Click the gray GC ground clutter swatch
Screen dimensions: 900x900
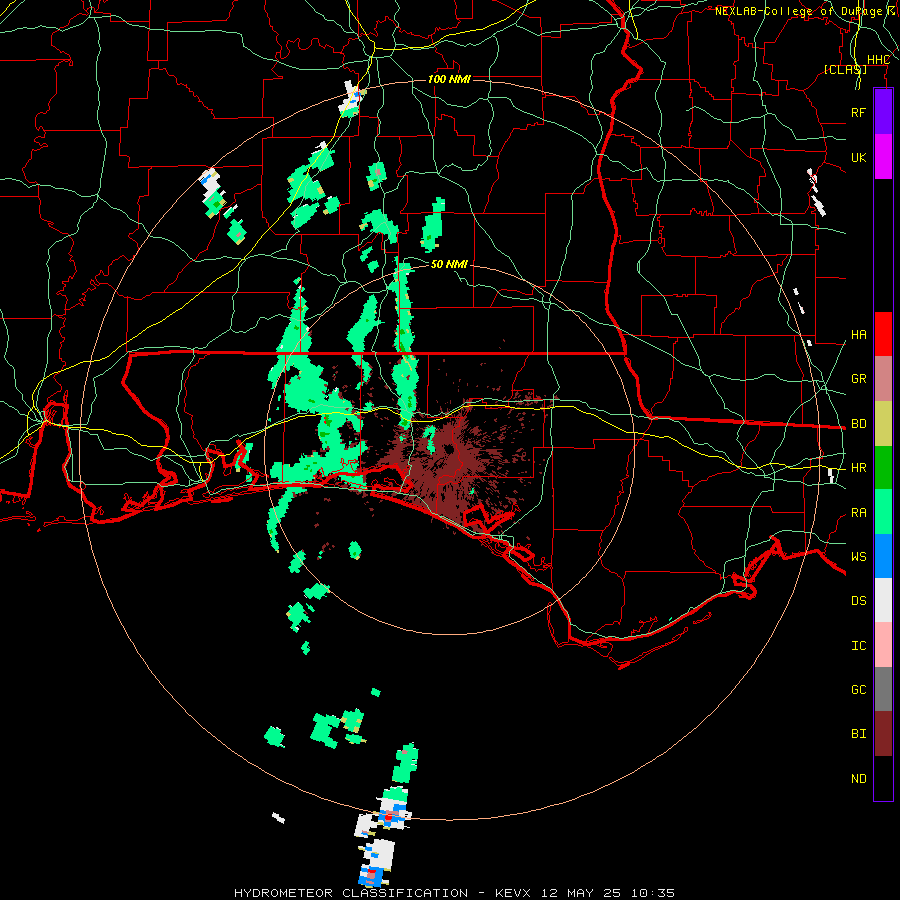point(883,689)
